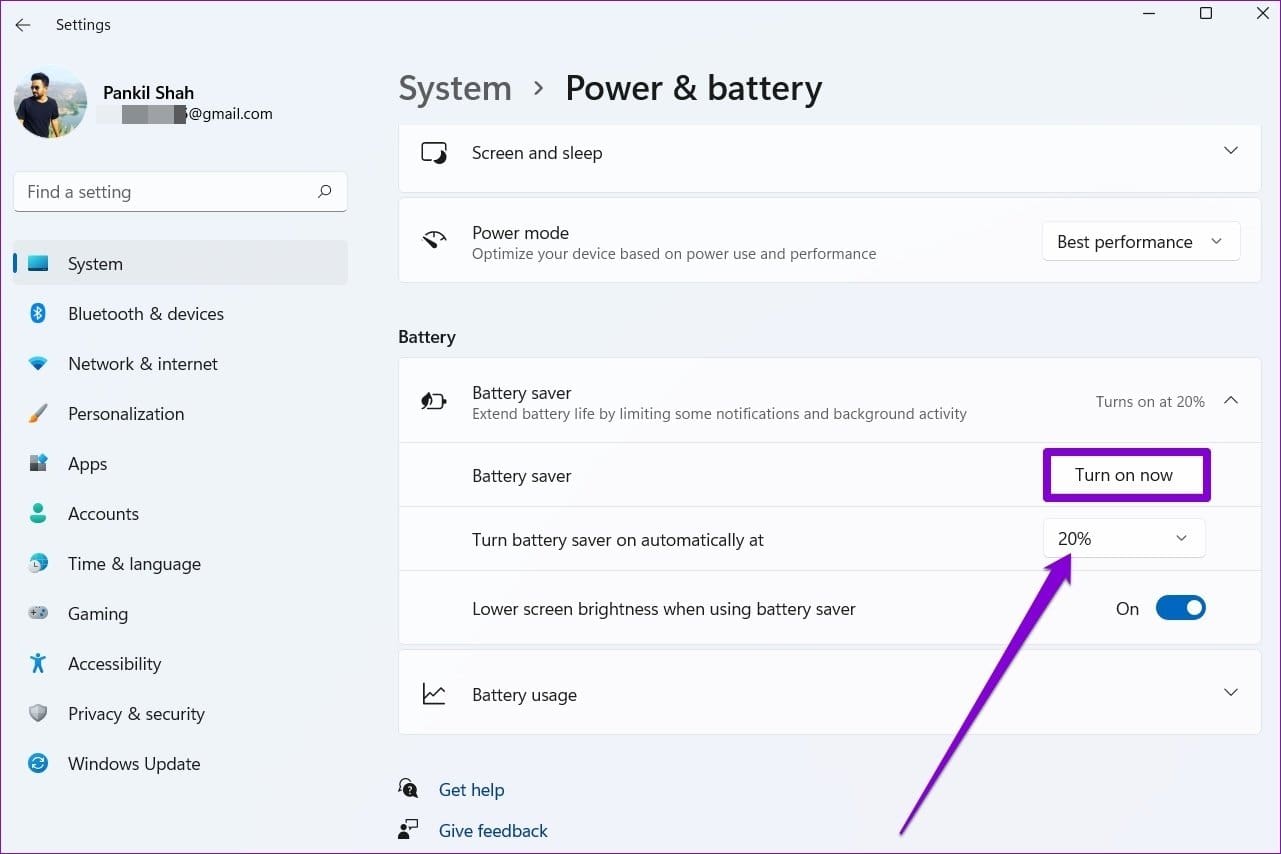The image size is (1281, 854).
Task: Click the Battery saver half-moon battery icon
Action: (433, 400)
